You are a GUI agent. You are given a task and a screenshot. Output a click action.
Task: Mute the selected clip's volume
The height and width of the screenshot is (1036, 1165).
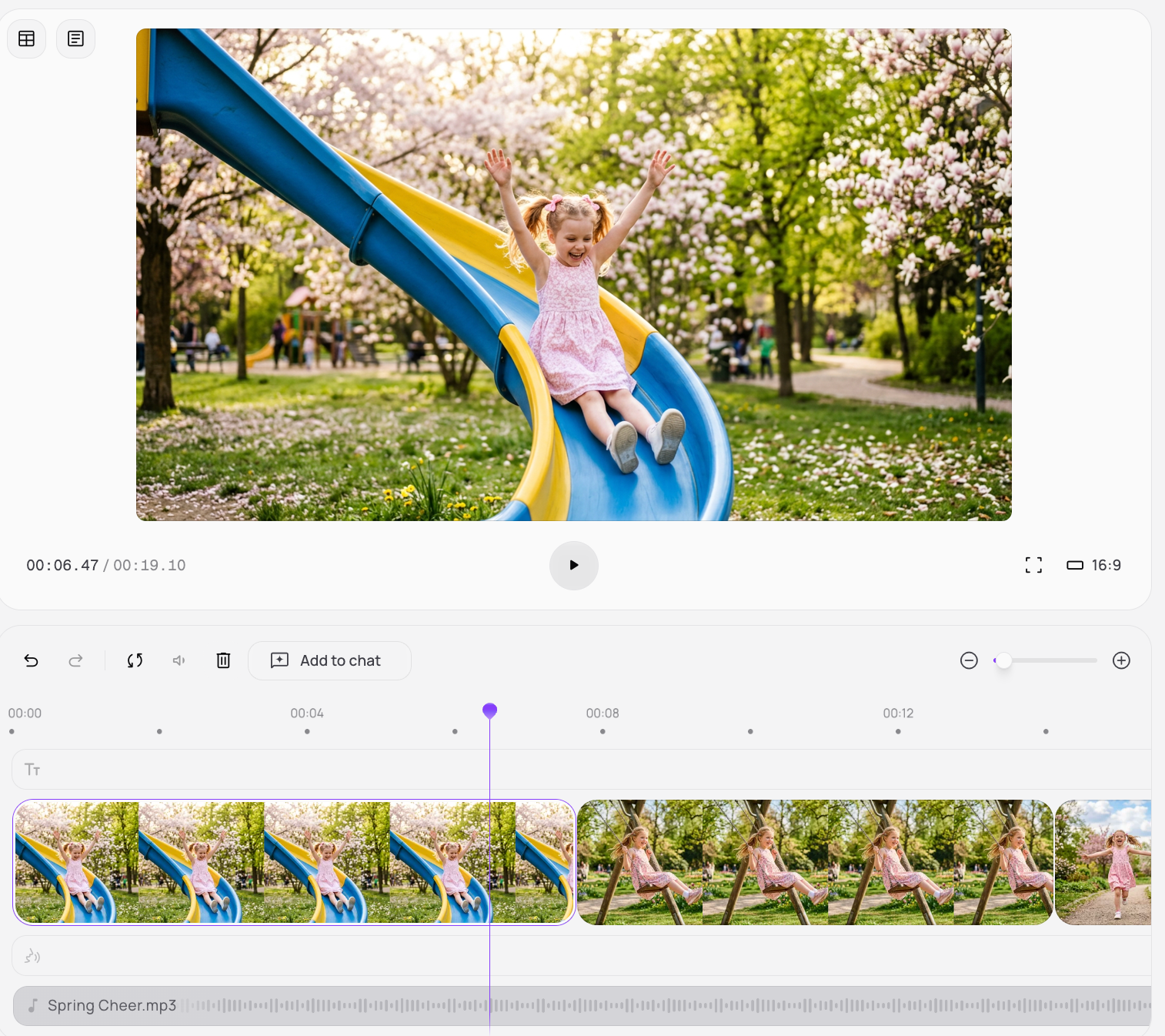[x=179, y=660]
